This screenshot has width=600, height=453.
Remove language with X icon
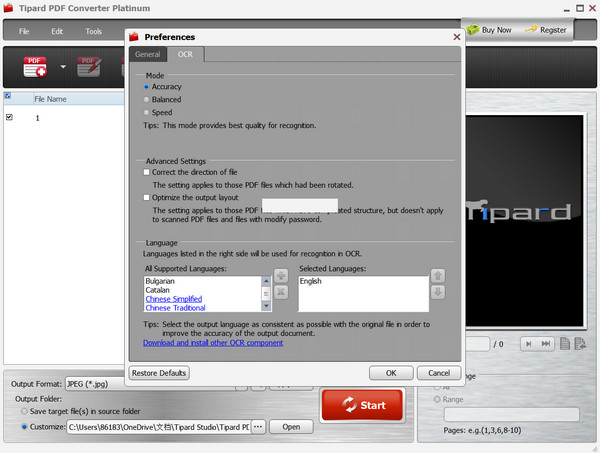pos(281,292)
